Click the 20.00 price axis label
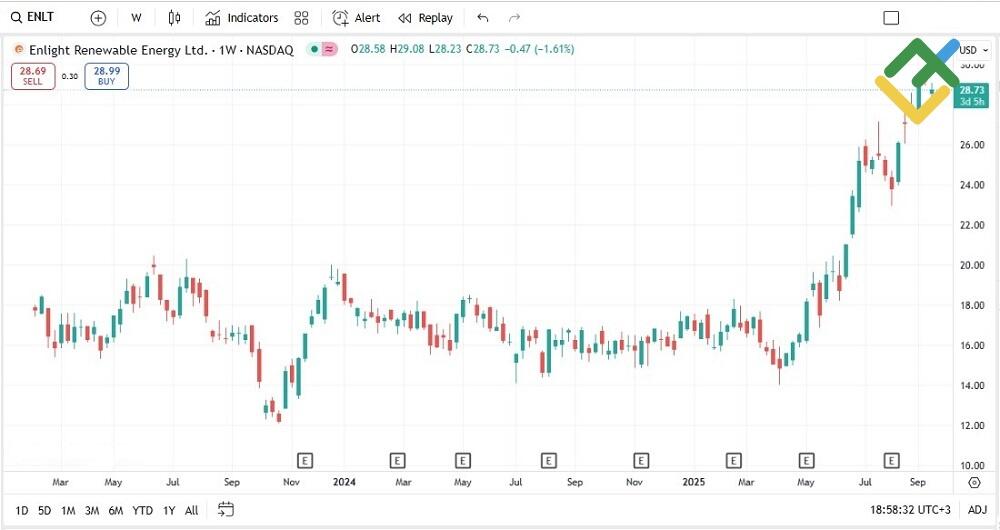Screen dimensions: 1000x530 click(972, 265)
